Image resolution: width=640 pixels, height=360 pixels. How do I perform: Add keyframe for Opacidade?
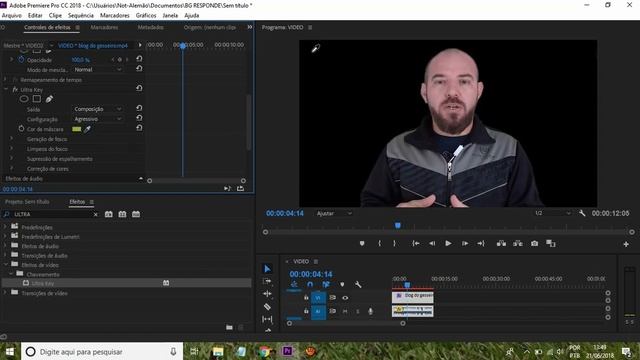120,60
